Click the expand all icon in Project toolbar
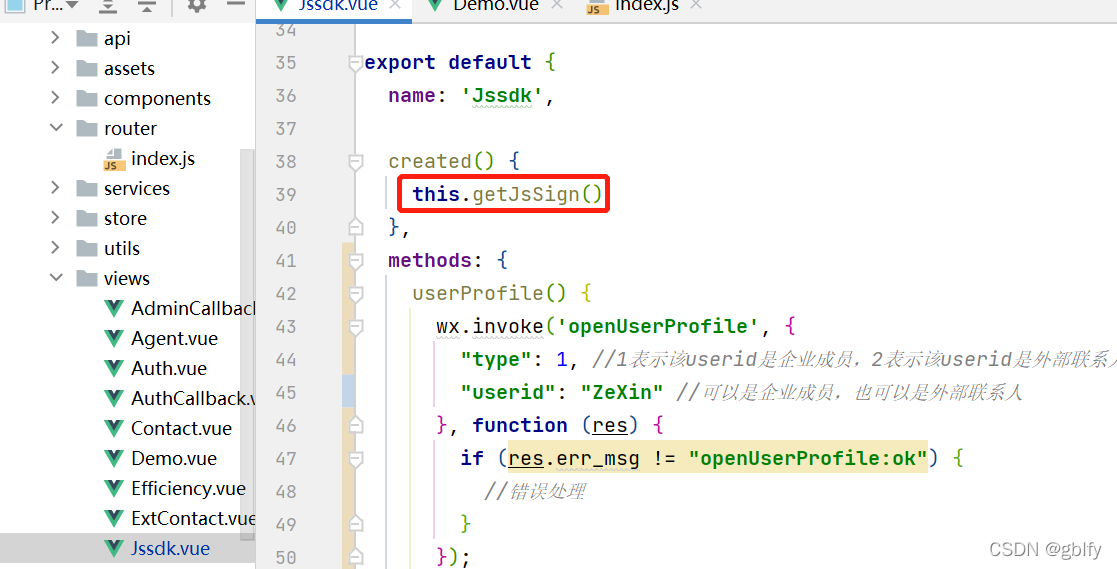The height and width of the screenshot is (569, 1117). coord(108,6)
